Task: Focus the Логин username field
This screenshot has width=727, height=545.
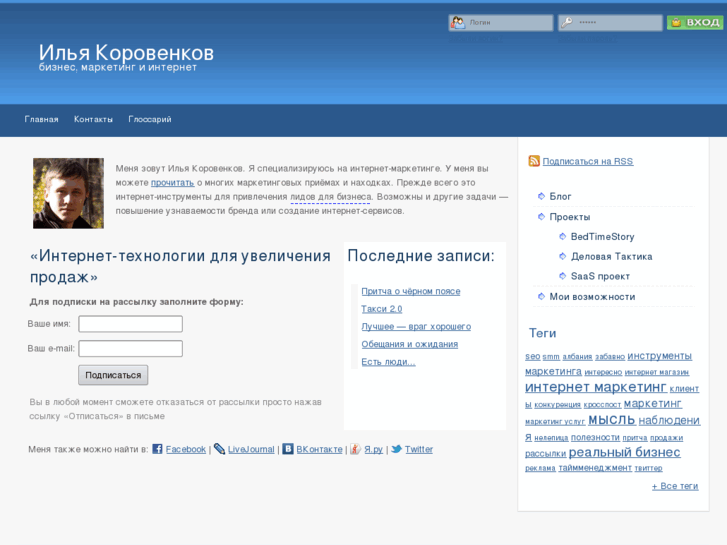Action: tap(501, 22)
